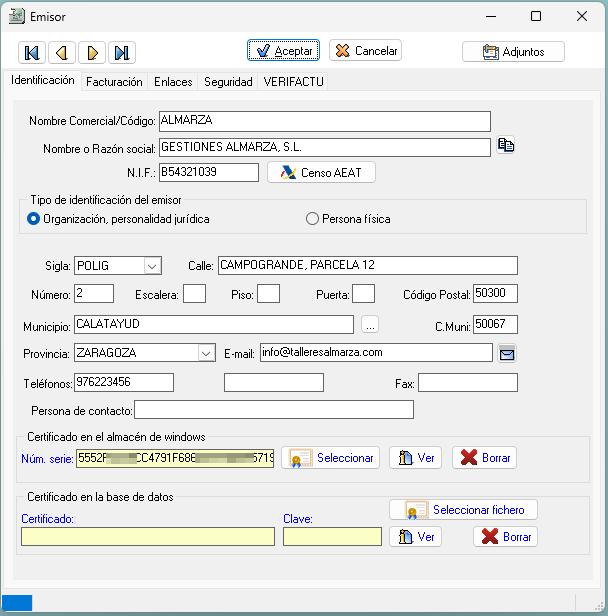The height and width of the screenshot is (616, 608).
Task: Go to the previous record
Action: (x=62, y=52)
